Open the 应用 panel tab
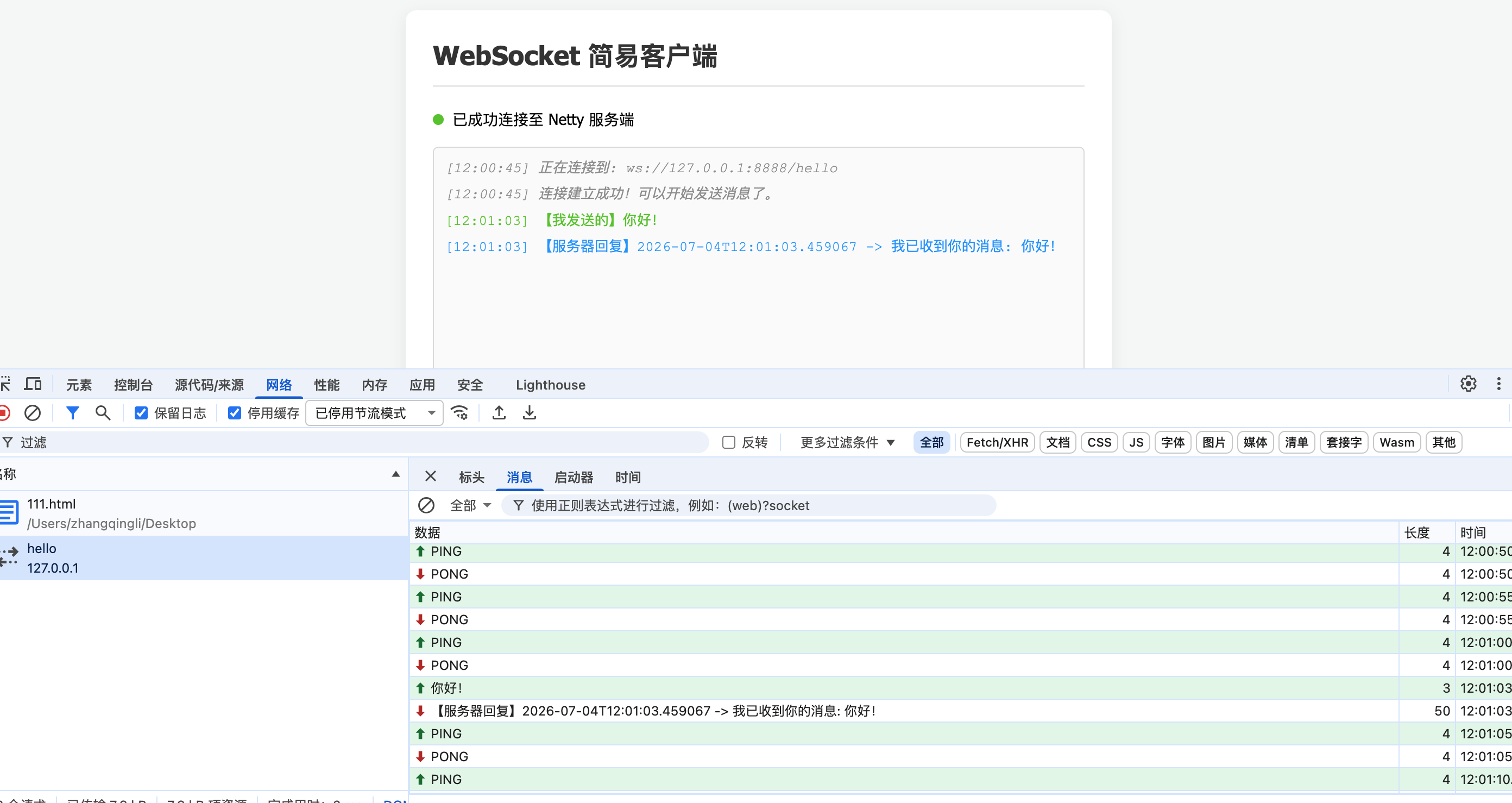 pyautogui.click(x=422, y=385)
